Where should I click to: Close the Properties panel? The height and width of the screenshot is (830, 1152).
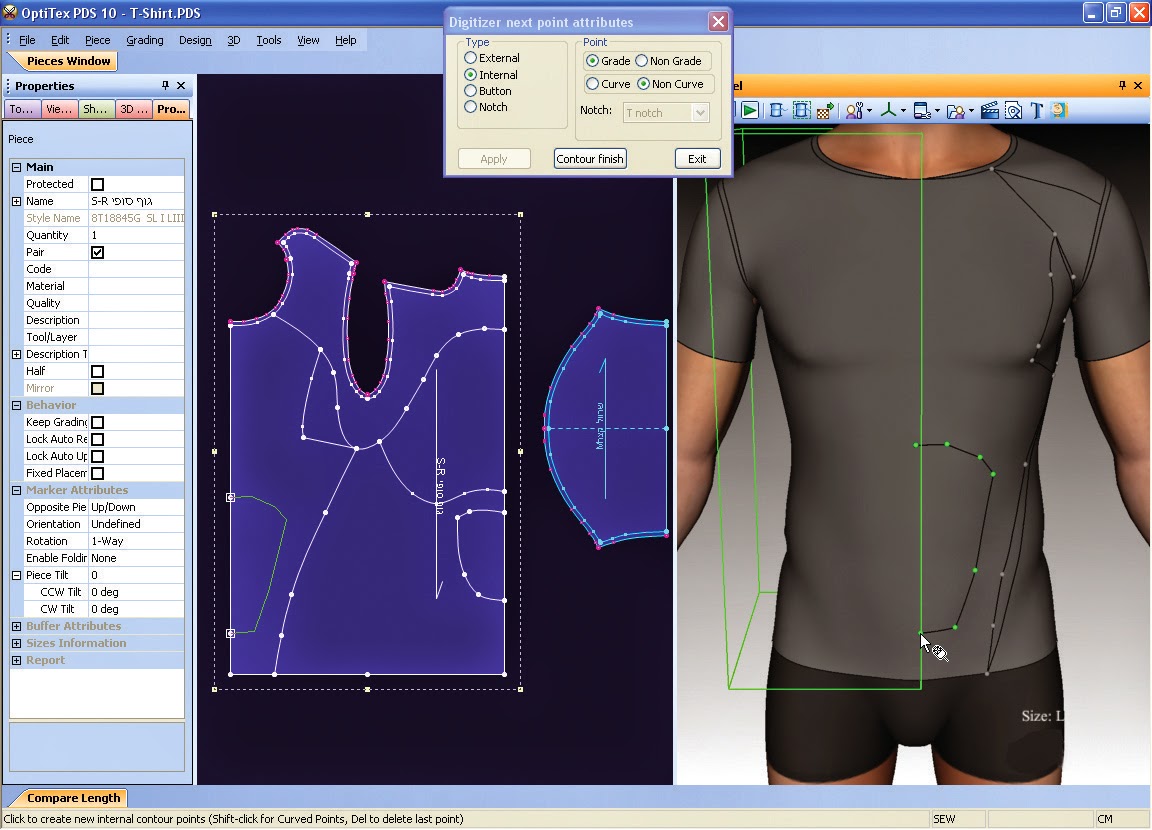(181, 85)
